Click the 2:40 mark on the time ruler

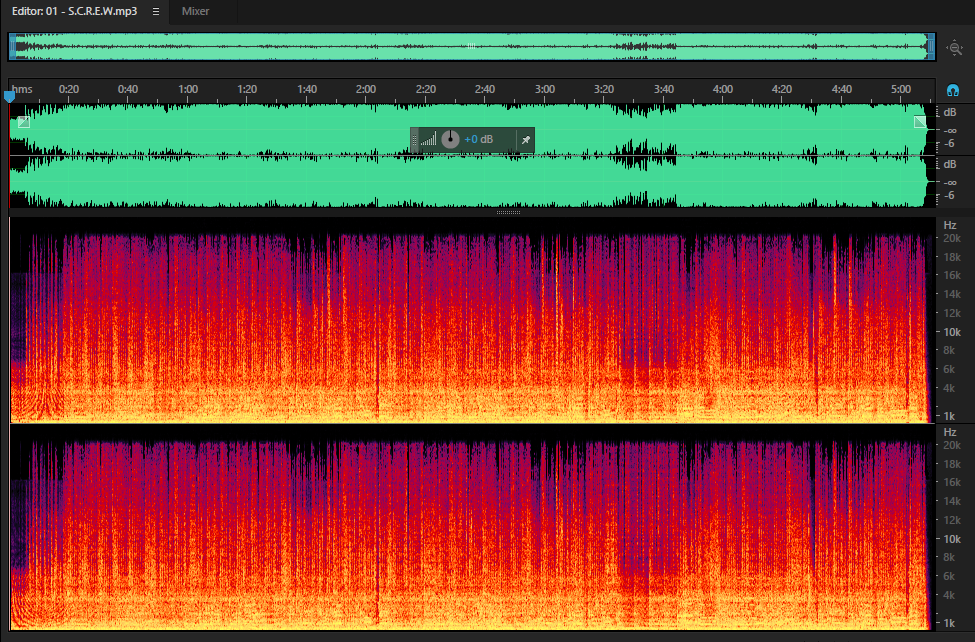click(485, 90)
